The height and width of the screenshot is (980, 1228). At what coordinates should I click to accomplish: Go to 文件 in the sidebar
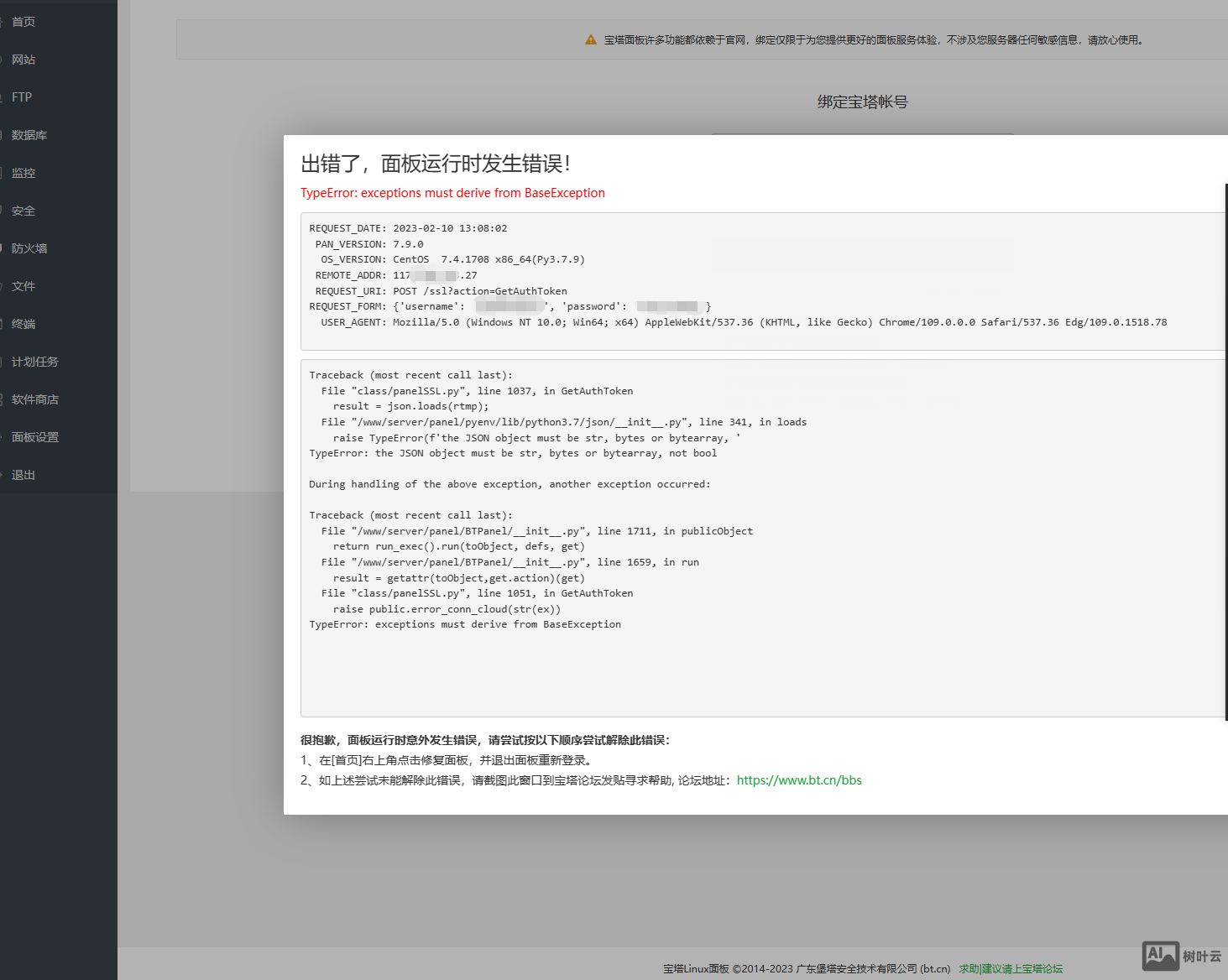pos(24,286)
